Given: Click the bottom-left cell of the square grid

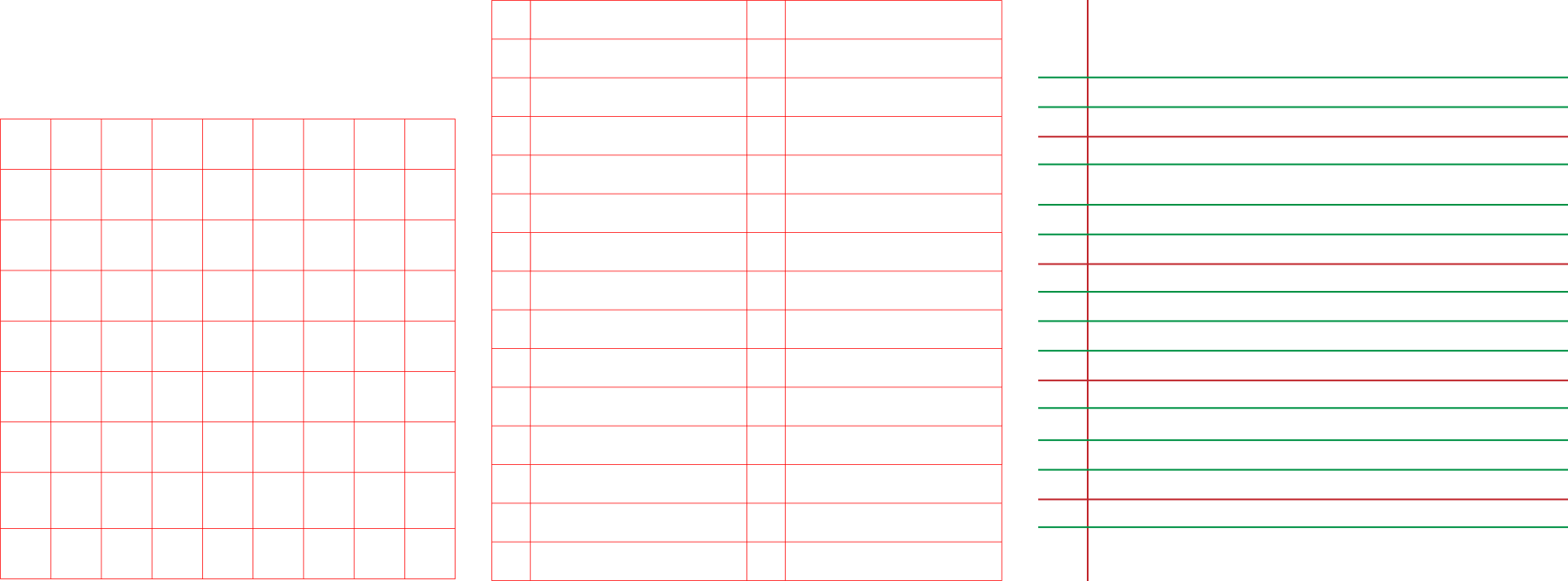Looking at the screenshot, I should (x=26, y=554).
